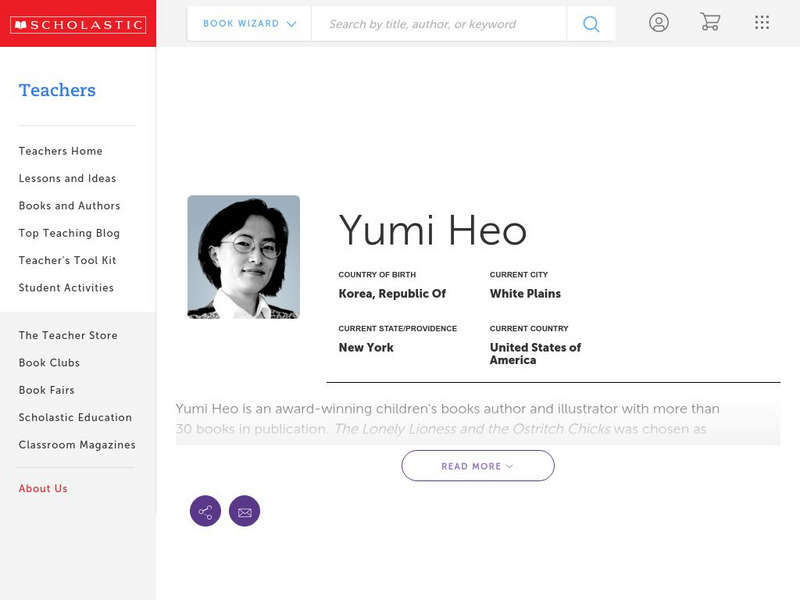Visit The Teacher Store

coord(68,336)
